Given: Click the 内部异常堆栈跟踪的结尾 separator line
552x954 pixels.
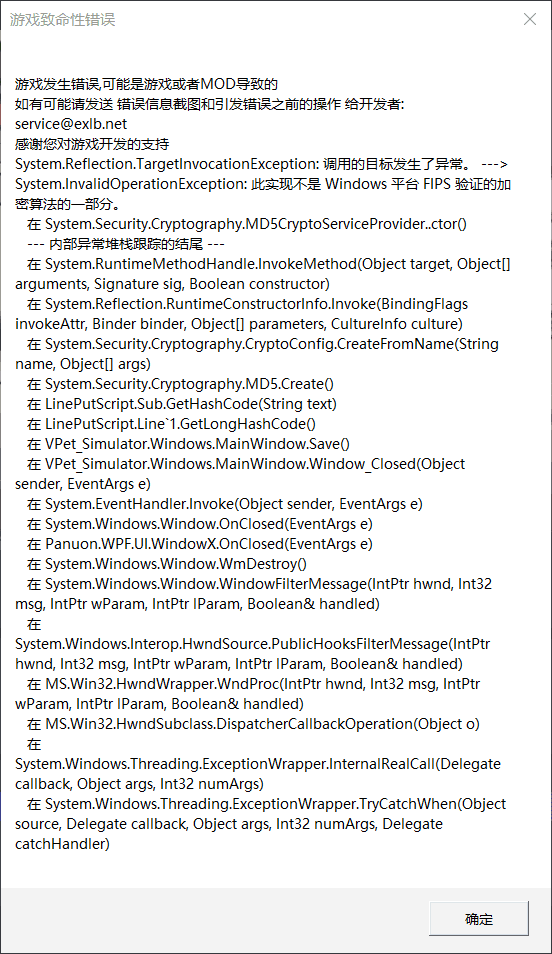Looking at the screenshot, I should click(x=125, y=244).
